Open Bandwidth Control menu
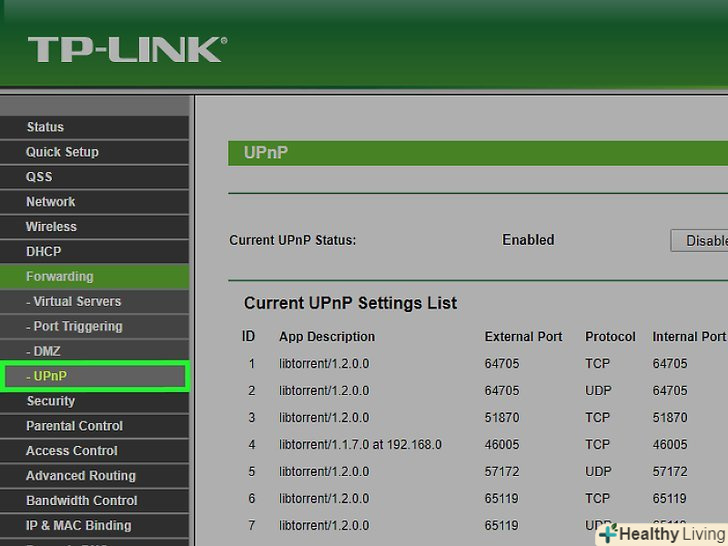The image size is (728, 546). (94, 501)
